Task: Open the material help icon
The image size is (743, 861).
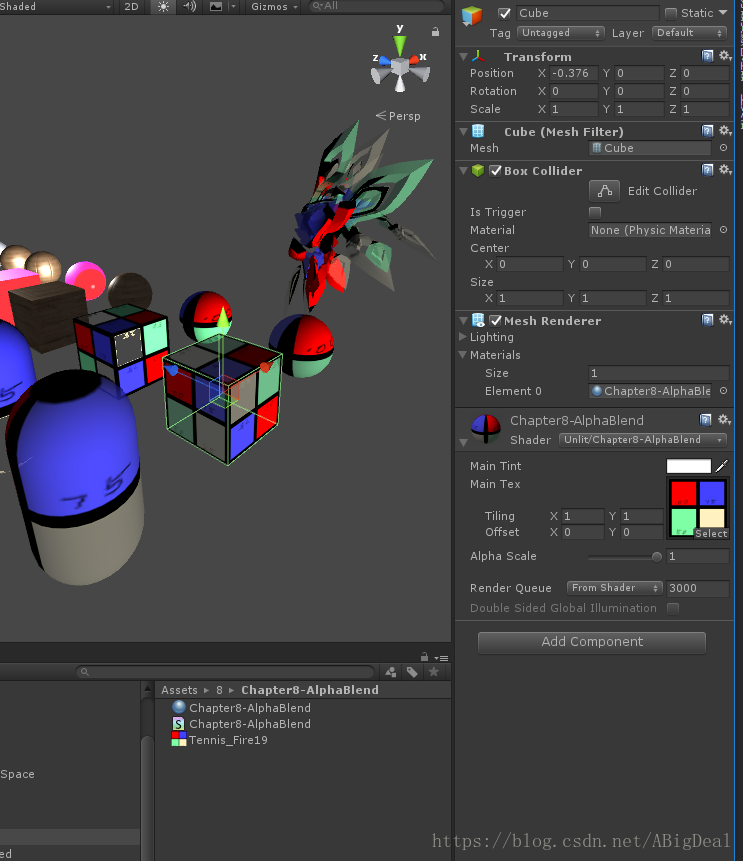Action: (706, 420)
